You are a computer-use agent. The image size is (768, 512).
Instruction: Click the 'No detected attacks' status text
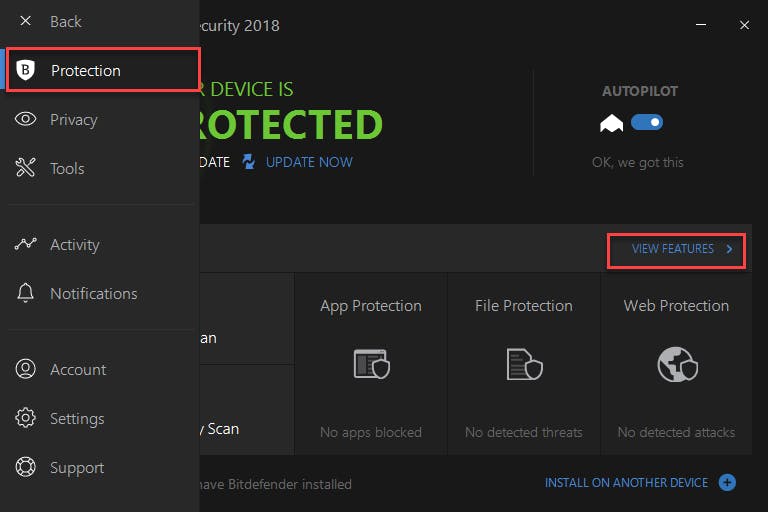point(676,432)
